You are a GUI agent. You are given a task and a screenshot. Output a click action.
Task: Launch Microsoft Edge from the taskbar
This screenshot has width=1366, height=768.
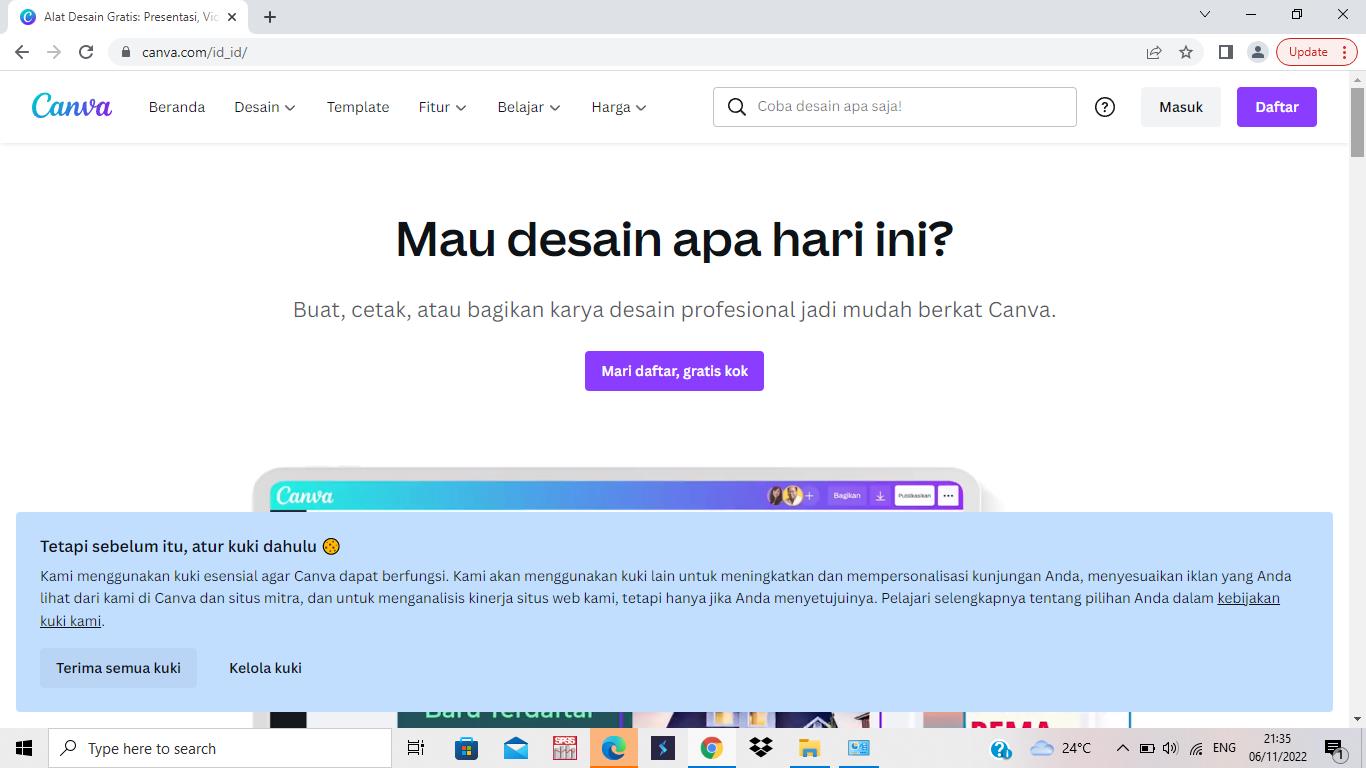[613, 748]
